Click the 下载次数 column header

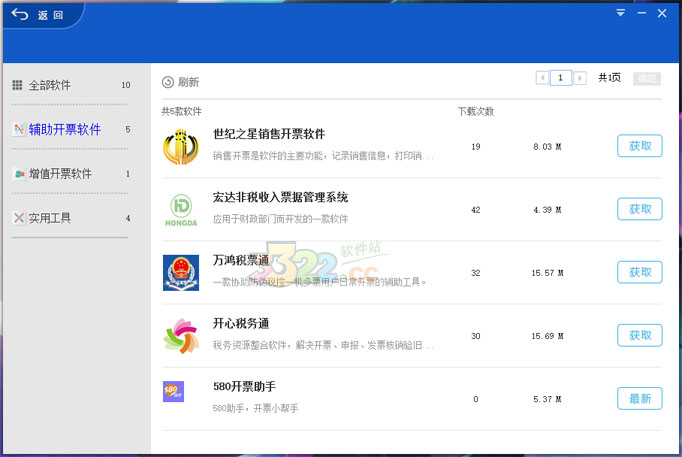(x=476, y=112)
